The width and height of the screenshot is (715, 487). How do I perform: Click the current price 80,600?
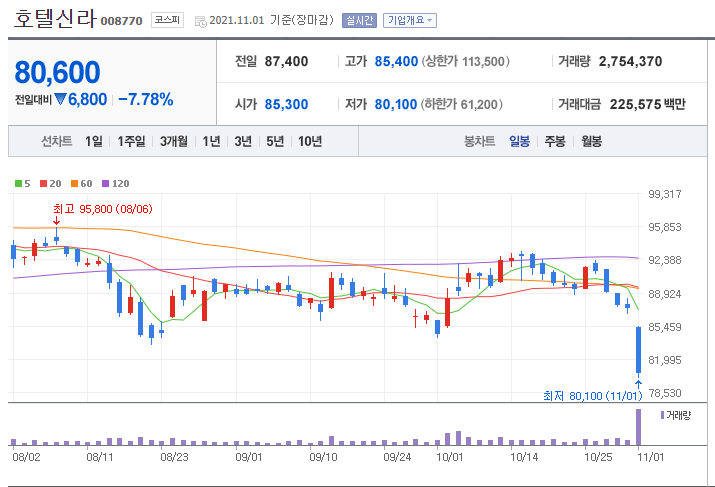tap(57, 72)
